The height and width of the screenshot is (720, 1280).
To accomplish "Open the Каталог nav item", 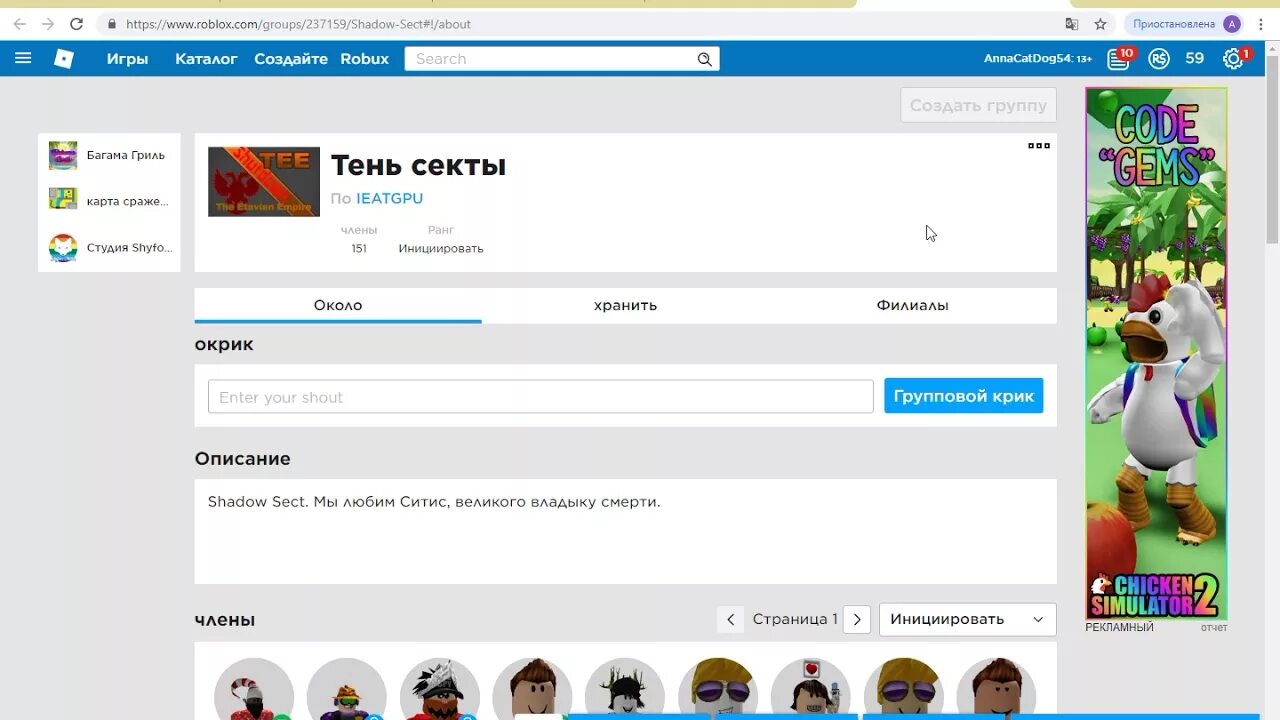I will pos(206,59).
